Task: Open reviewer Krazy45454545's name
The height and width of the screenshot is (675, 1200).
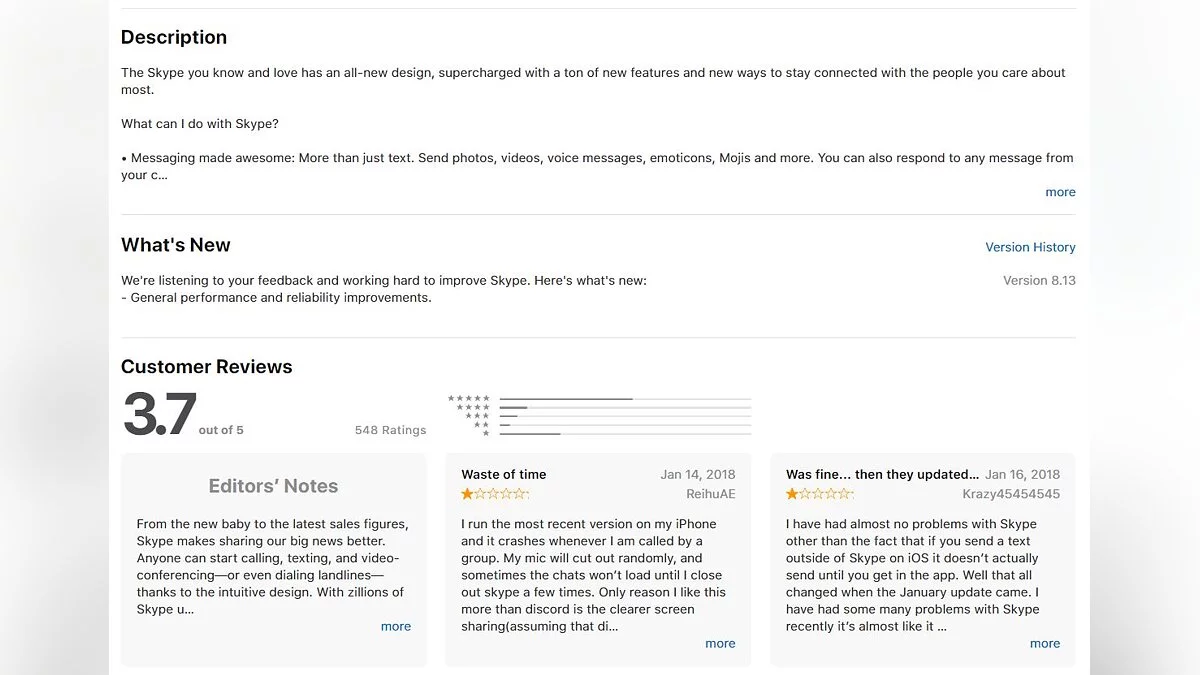Action: coord(1011,494)
